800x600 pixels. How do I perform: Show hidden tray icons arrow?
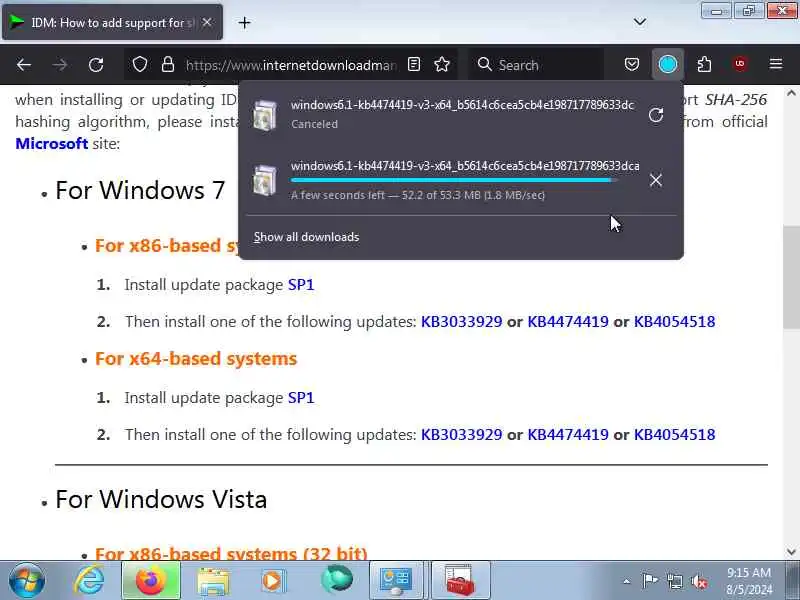coord(627,581)
